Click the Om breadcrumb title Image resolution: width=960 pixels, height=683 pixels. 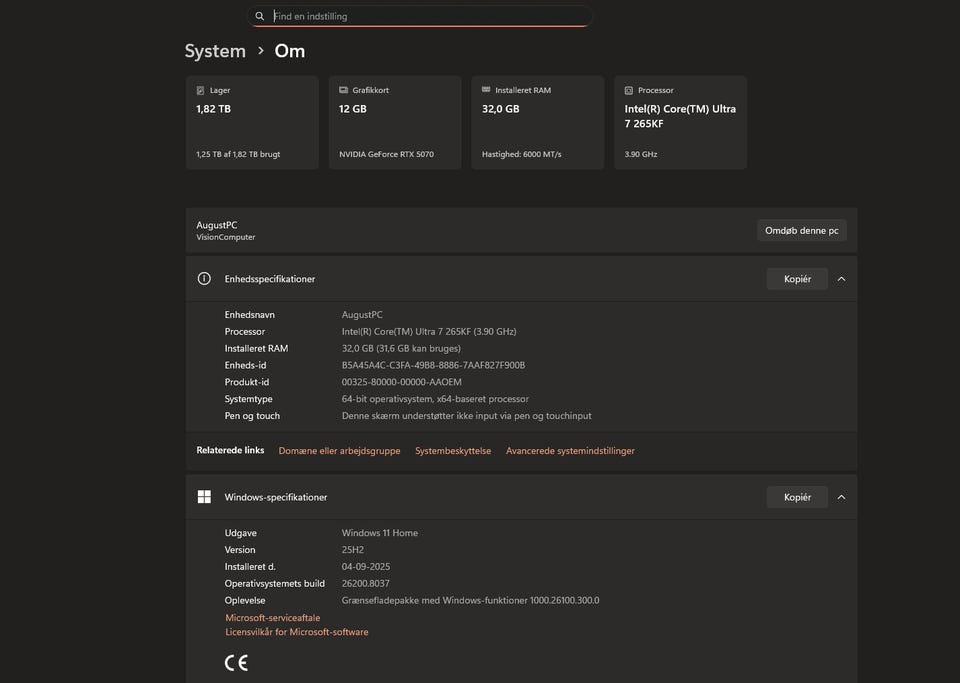pyautogui.click(x=290, y=51)
